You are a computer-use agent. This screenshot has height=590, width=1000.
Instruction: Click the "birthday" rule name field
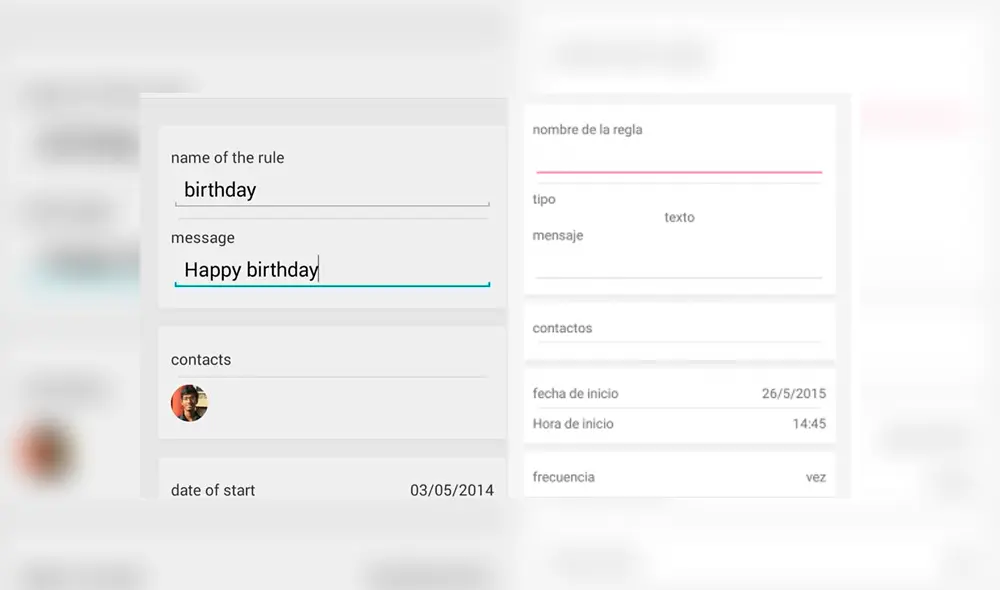331,190
